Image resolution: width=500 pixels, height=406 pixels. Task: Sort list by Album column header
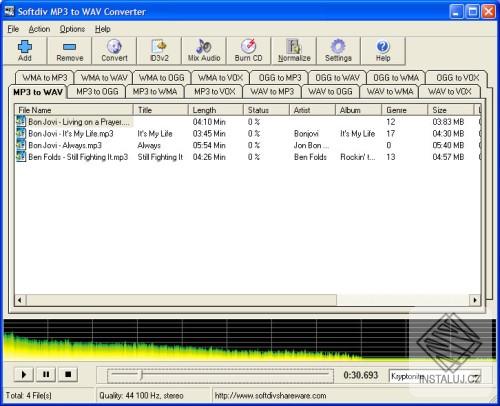[358, 110]
